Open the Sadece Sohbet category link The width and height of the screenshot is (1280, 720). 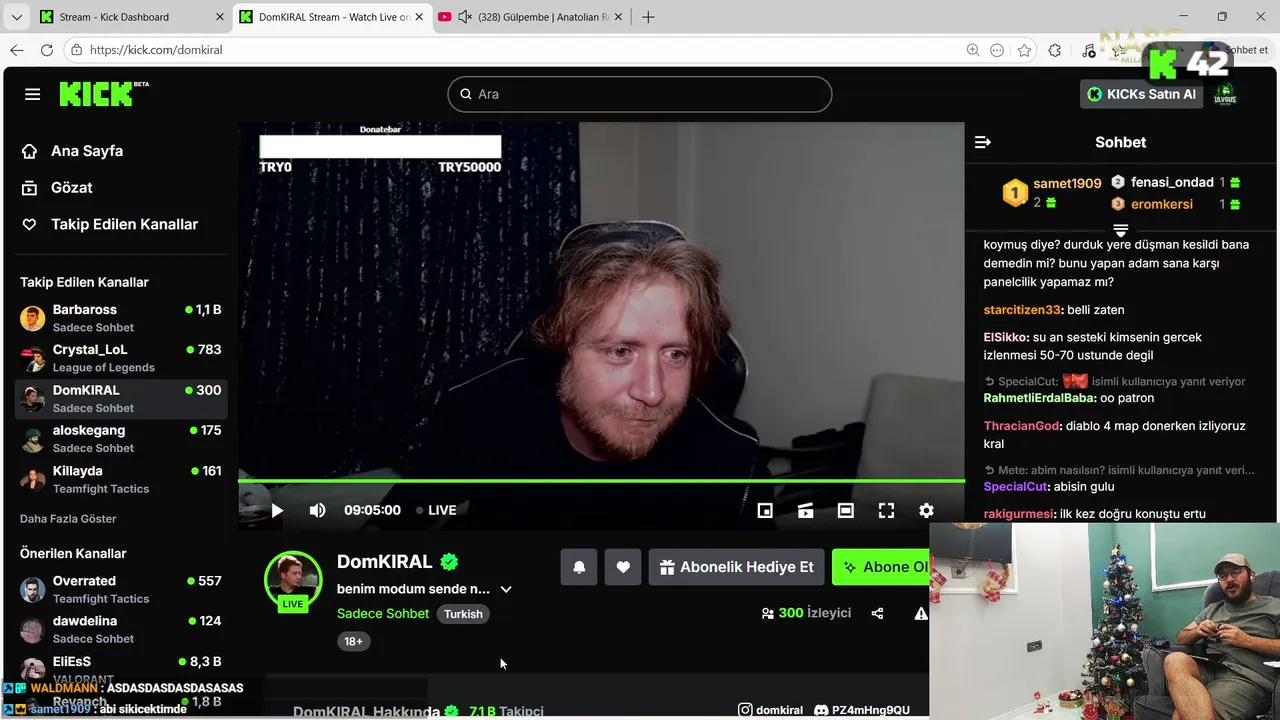click(x=383, y=614)
